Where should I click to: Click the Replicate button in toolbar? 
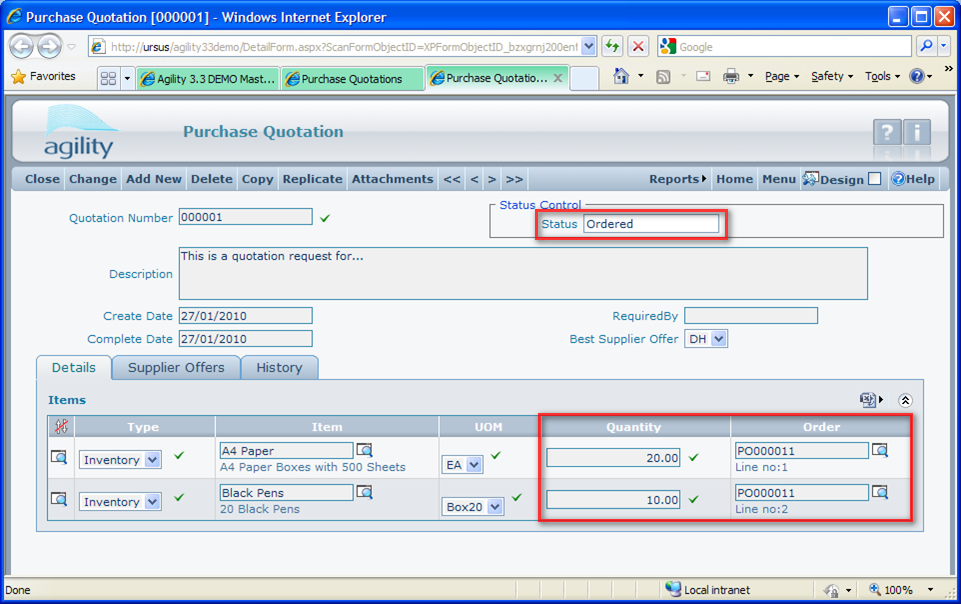pos(312,179)
